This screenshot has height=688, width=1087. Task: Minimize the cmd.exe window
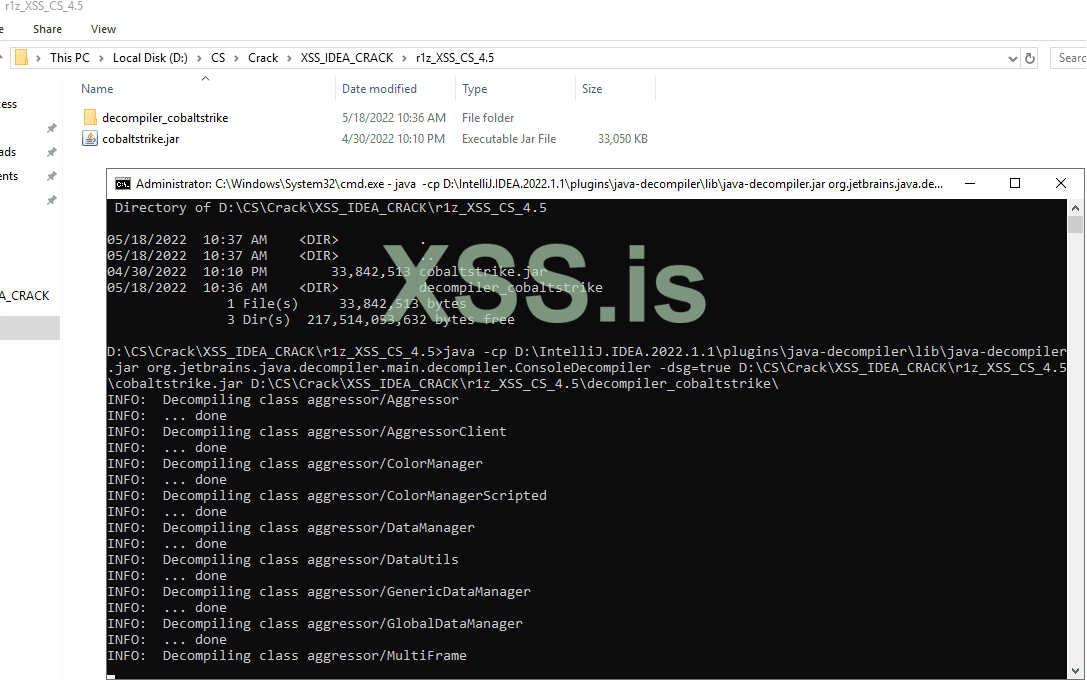pos(970,183)
